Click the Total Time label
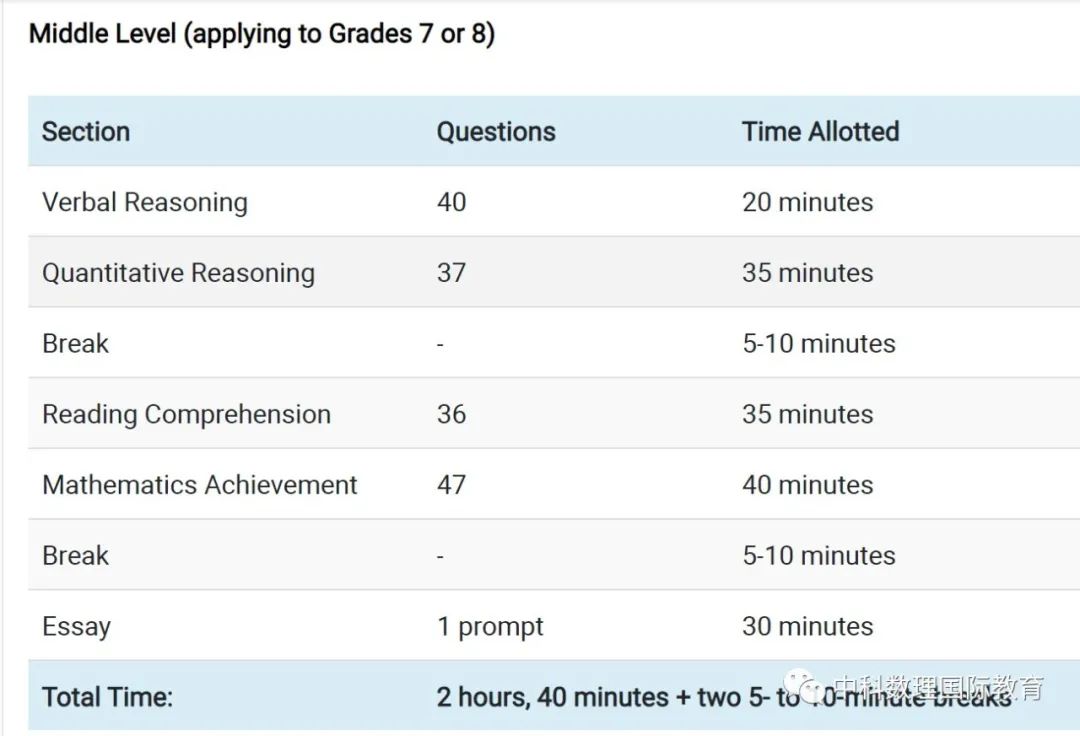Viewport: 1080px width, 736px height. (107, 697)
